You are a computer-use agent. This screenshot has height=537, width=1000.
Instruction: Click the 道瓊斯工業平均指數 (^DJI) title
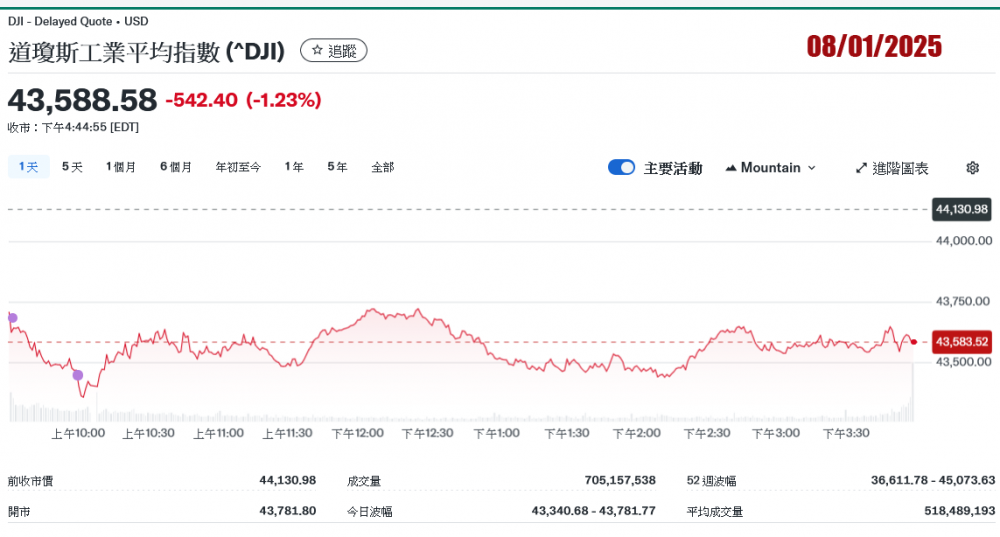click(147, 52)
